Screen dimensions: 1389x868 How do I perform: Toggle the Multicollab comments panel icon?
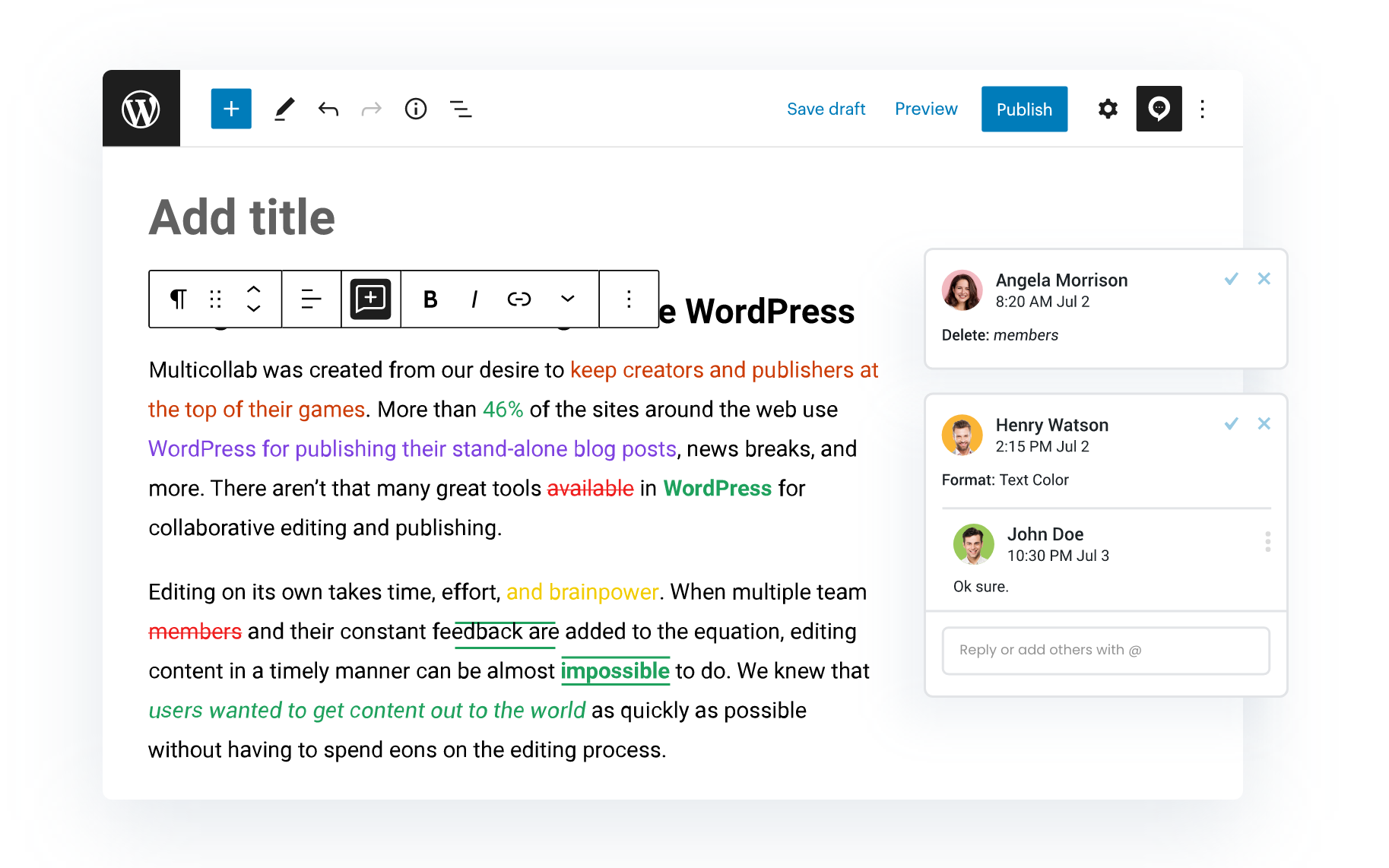click(x=1159, y=109)
